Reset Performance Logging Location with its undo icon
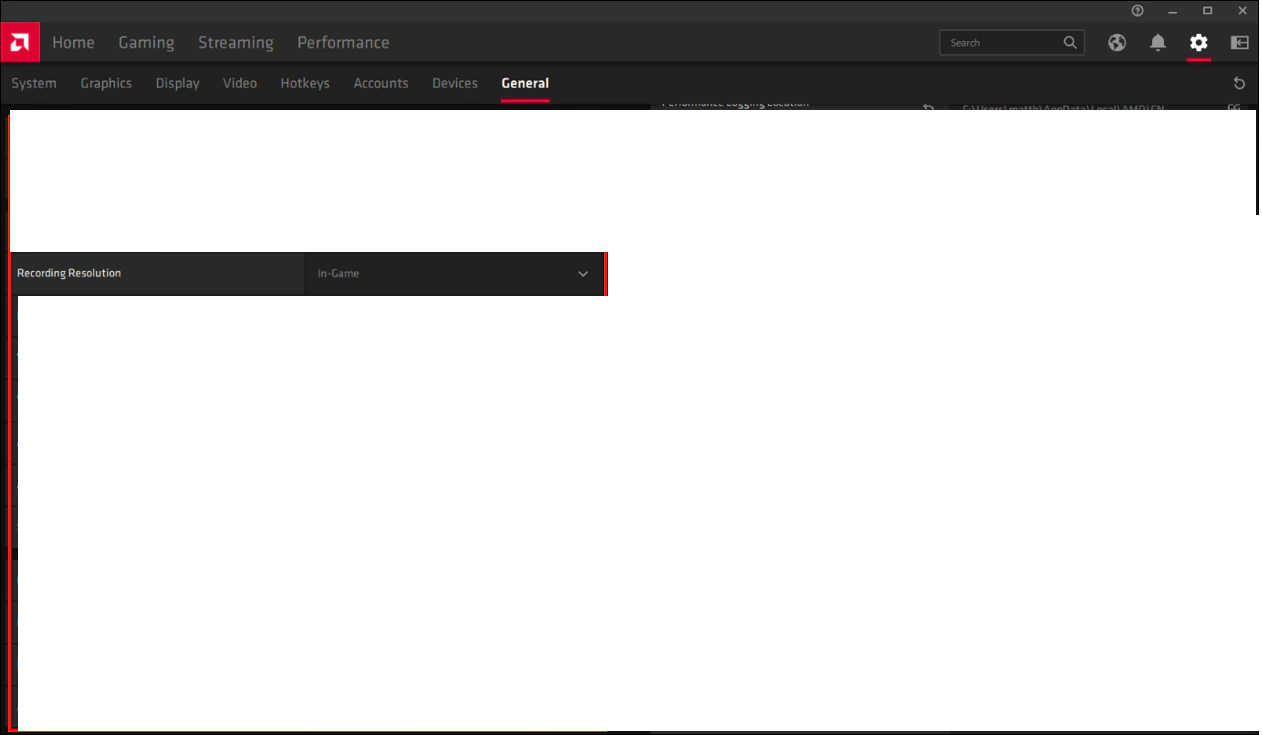Viewport: 1262px width, 735px height. pyautogui.click(x=927, y=105)
